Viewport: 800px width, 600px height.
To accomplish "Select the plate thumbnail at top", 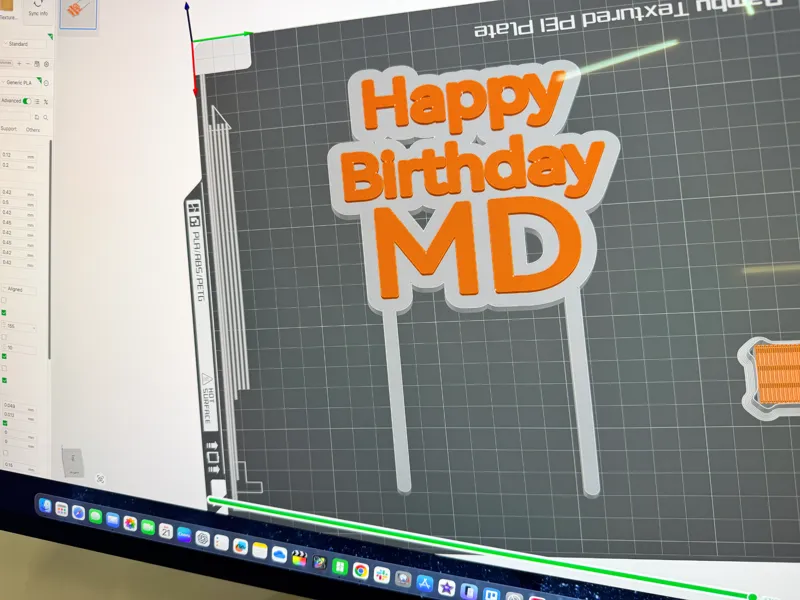I will (x=78, y=14).
